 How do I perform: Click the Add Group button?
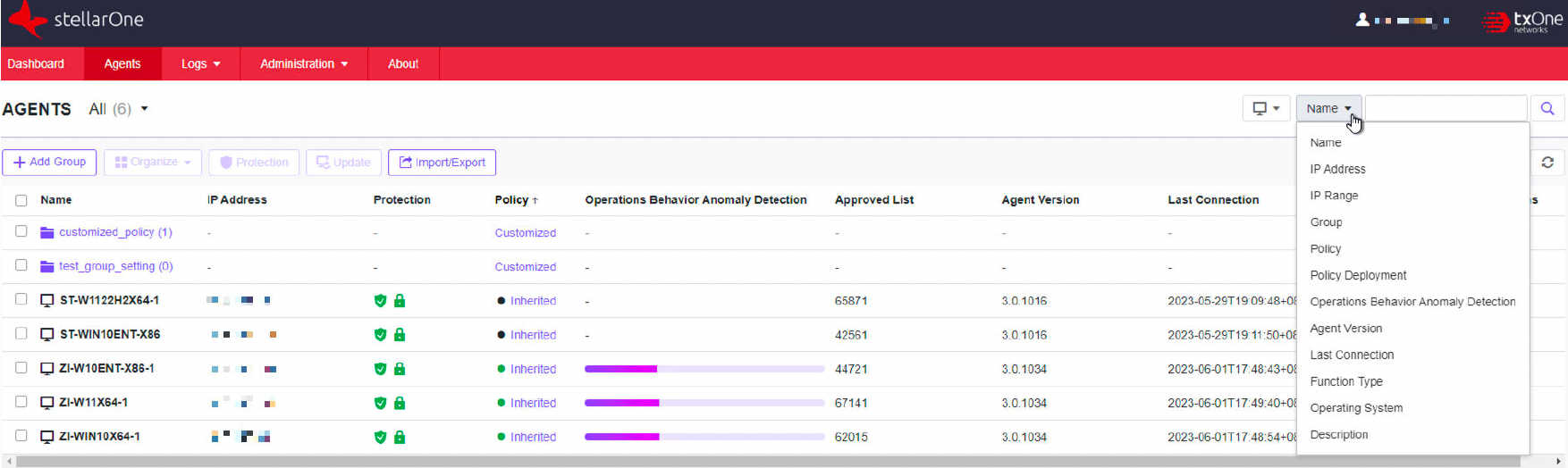click(50, 163)
